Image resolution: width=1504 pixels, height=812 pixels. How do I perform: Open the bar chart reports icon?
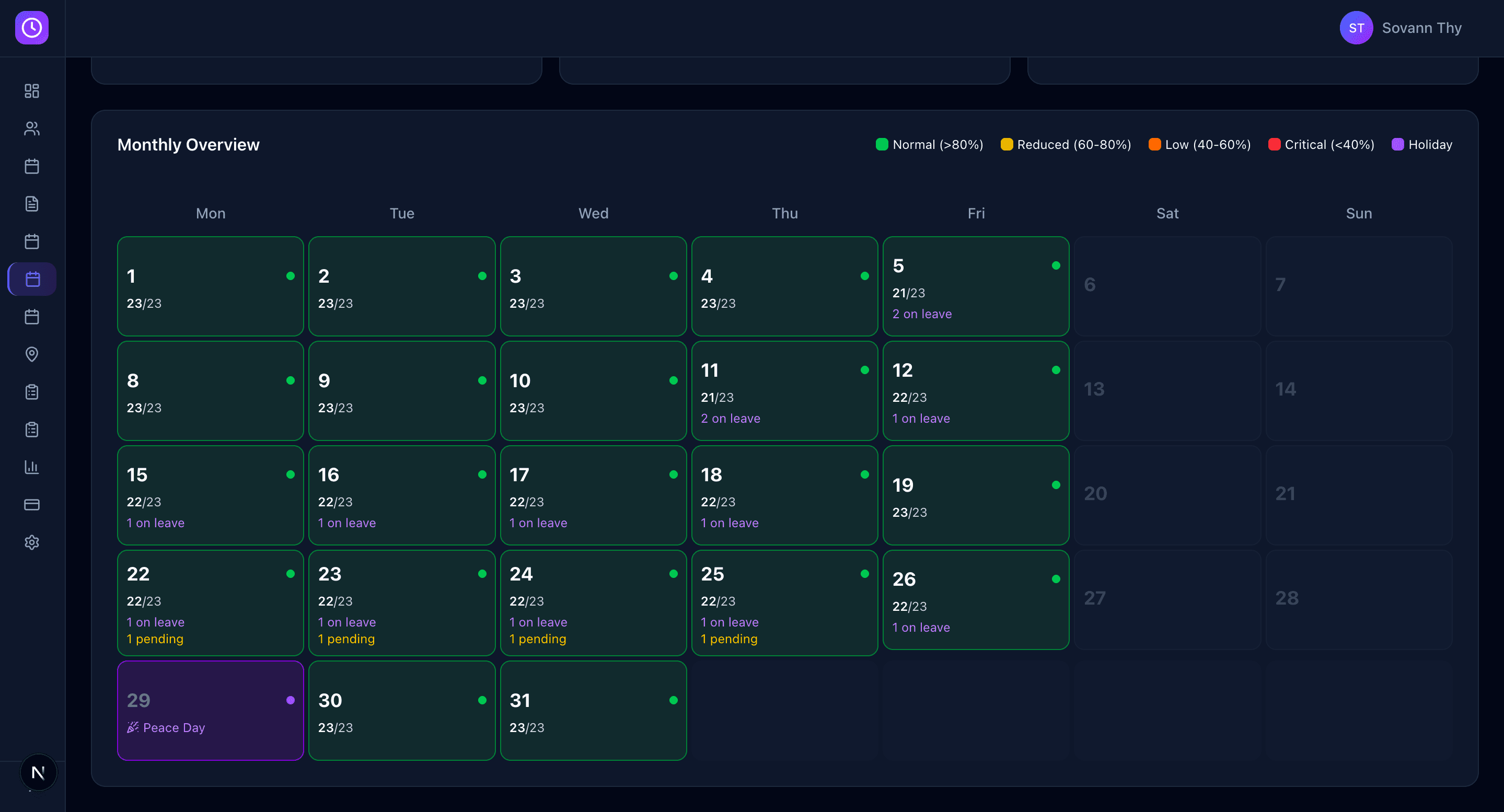click(32, 467)
